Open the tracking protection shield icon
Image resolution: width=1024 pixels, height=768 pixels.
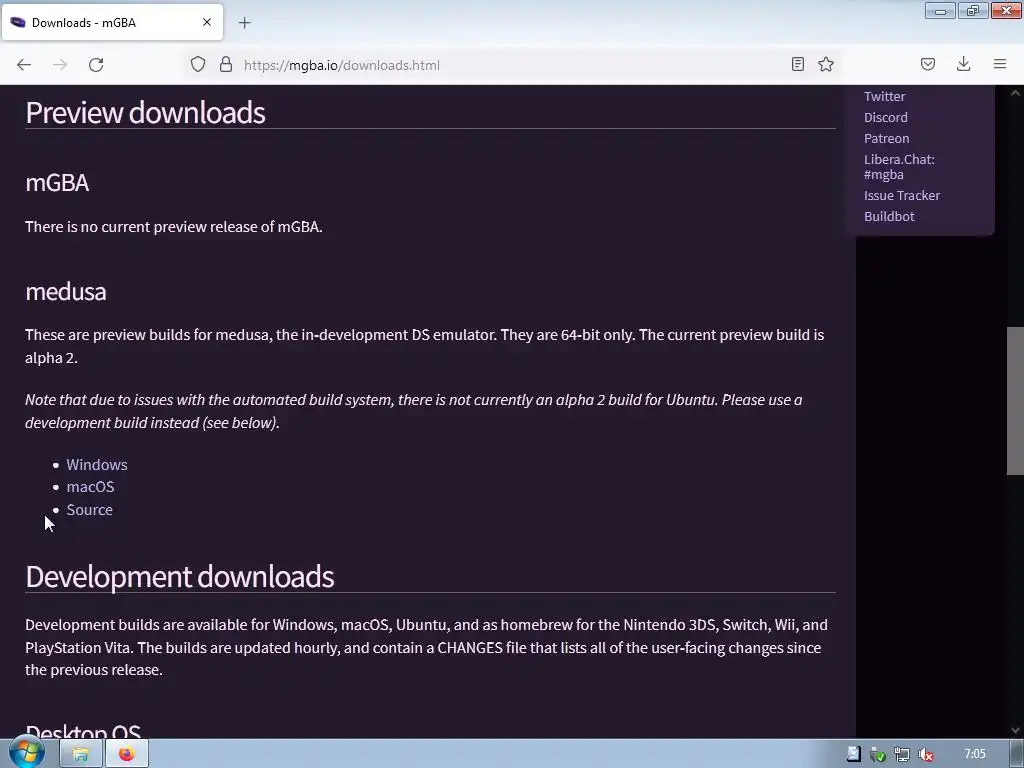[x=198, y=64]
